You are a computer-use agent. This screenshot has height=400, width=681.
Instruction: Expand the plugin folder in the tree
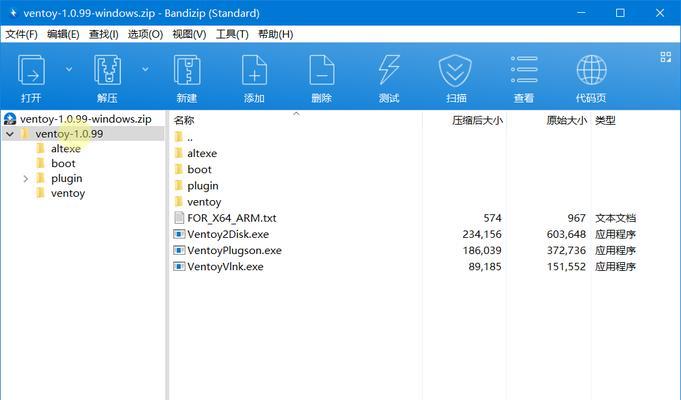click(26, 179)
